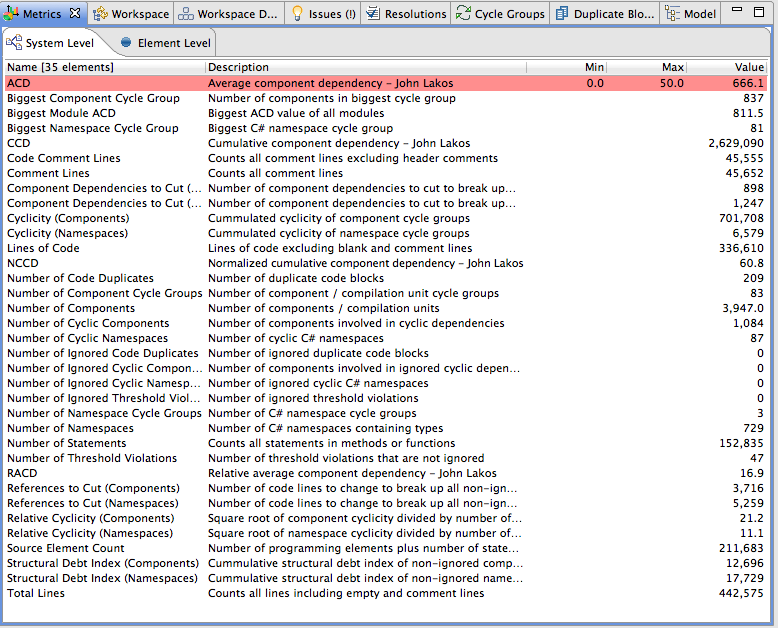Image resolution: width=778 pixels, height=628 pixels.
Task: Click 'Average component dependency - John Lakos' description
Action: [x=330, y=83]
